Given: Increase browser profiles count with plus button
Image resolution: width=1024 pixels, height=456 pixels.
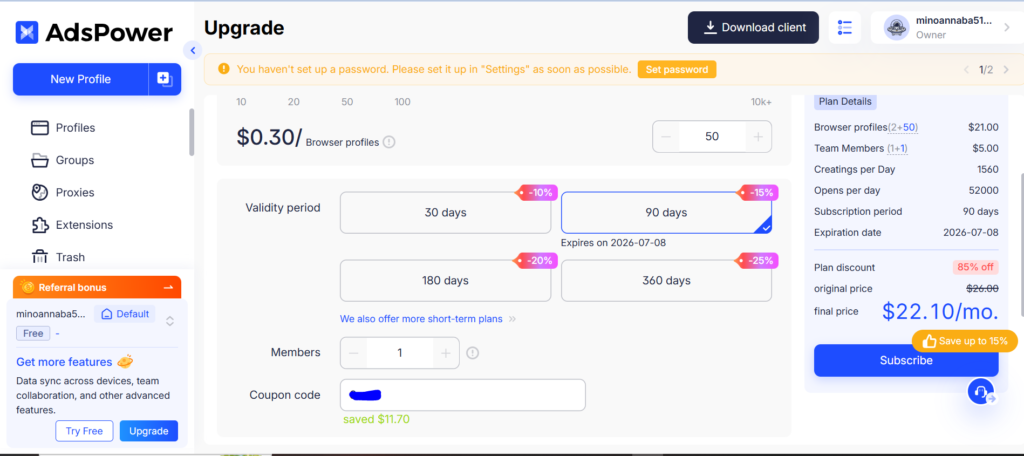Looking at the screenshot, I should tap(757, 136).
